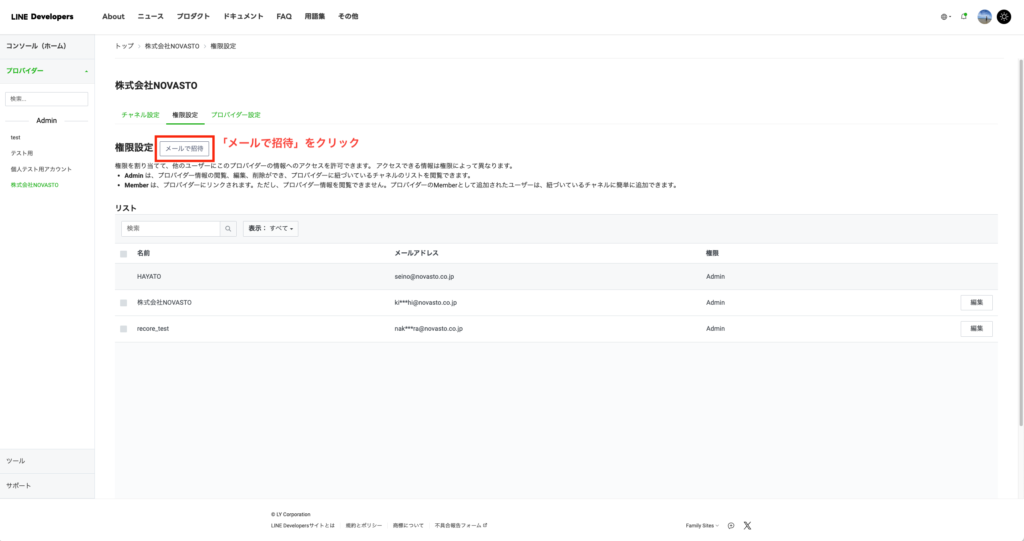Open the FAQ menu item
The width and height of the screenshot is (1024, 541).
284,16
